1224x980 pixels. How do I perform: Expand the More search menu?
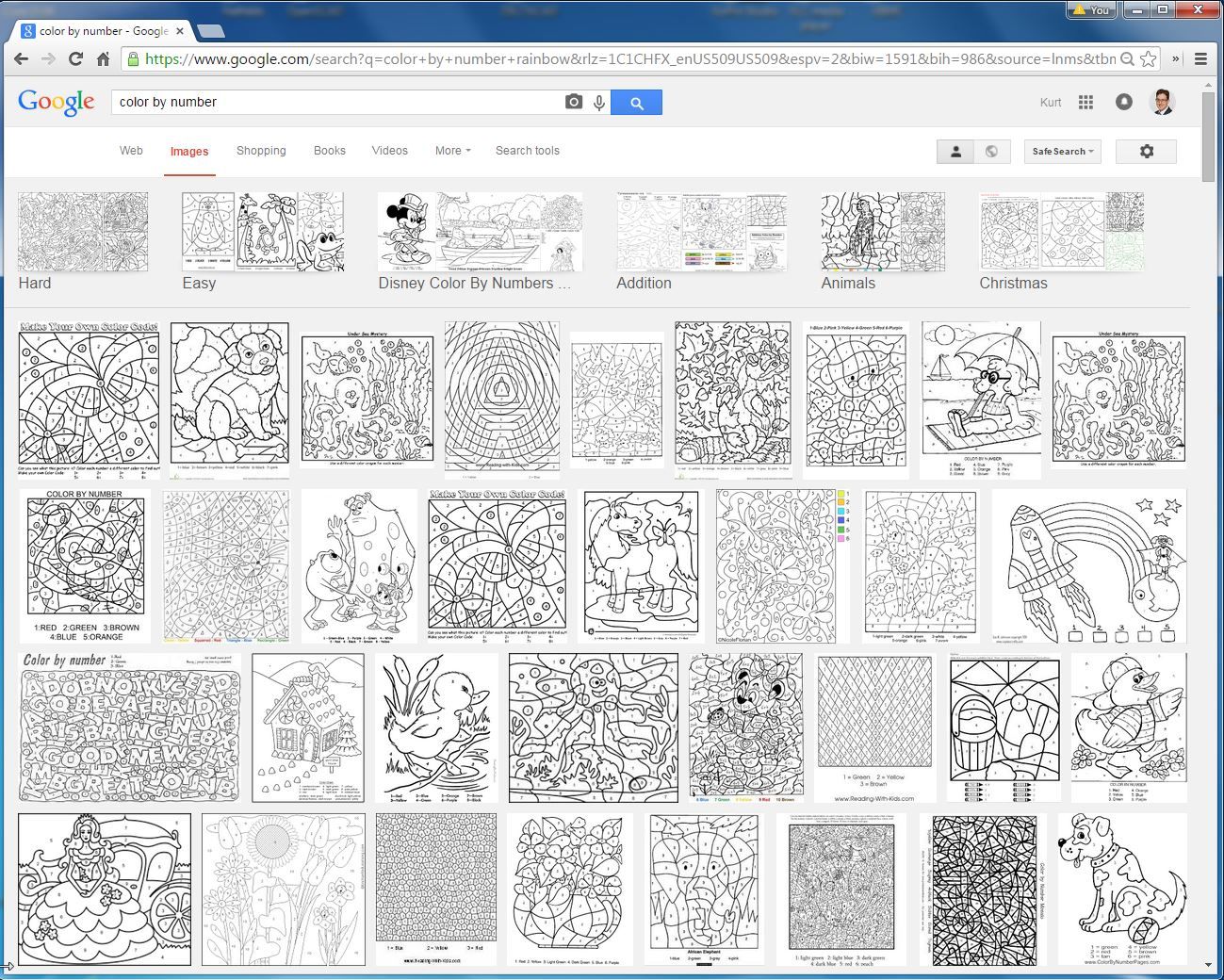click(x=452, y=151)
